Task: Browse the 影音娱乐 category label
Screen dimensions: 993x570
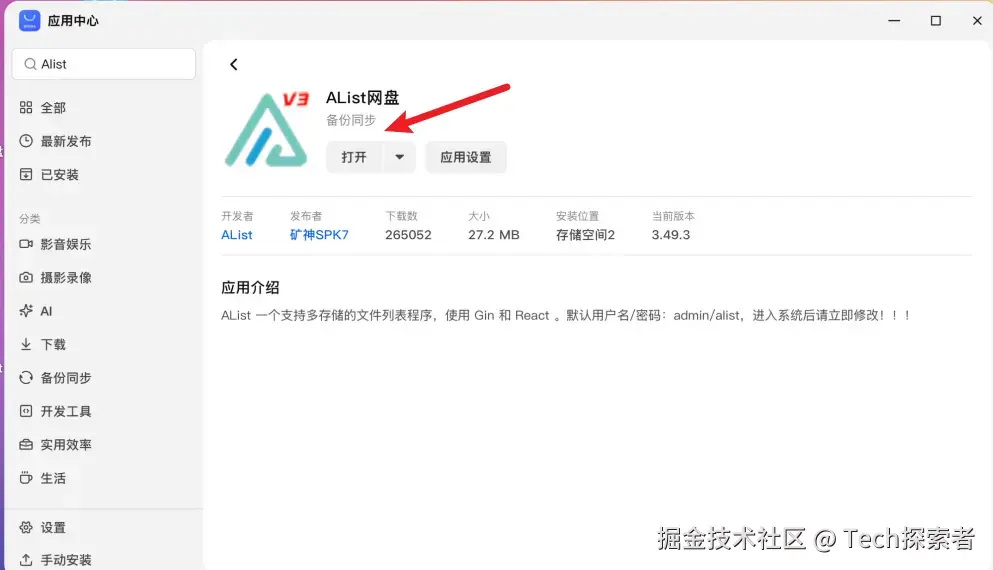Action: [x=66, y=244]
